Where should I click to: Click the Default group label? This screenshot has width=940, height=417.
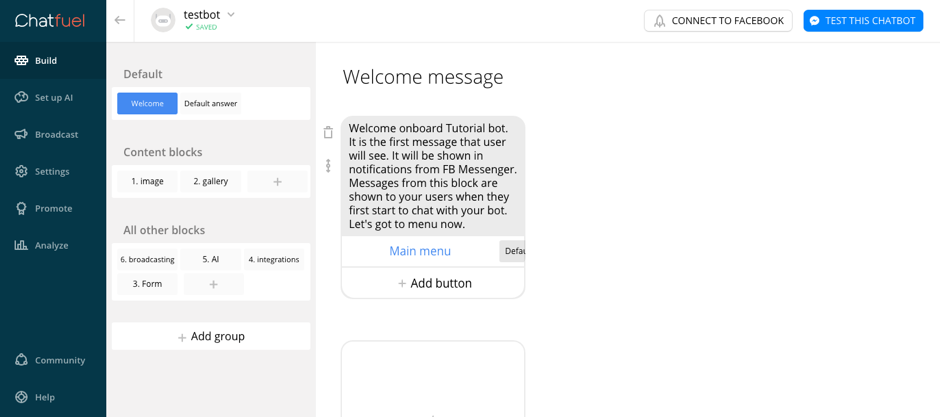(x=143, y=74)
